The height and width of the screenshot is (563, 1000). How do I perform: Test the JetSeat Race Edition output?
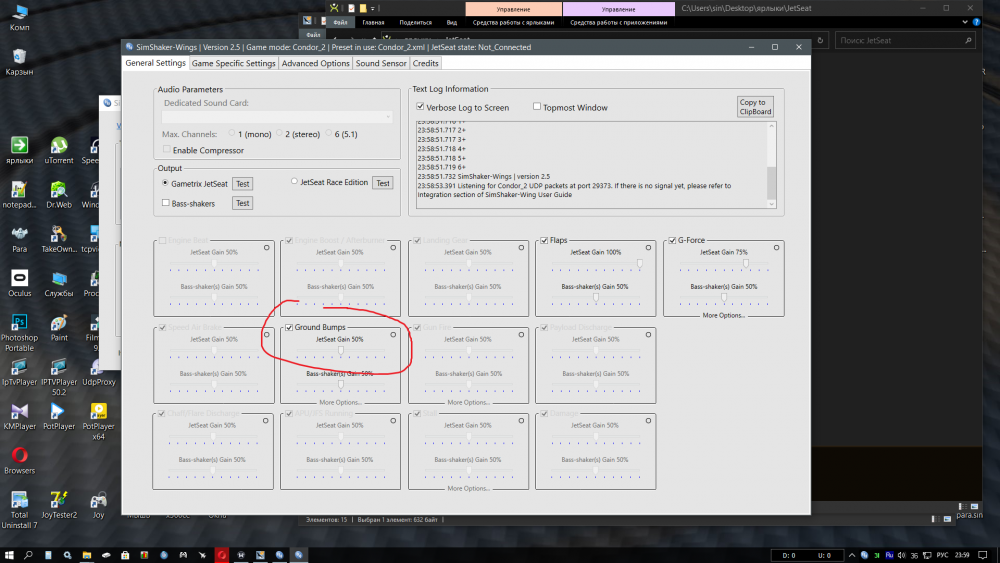pos(383,183)
